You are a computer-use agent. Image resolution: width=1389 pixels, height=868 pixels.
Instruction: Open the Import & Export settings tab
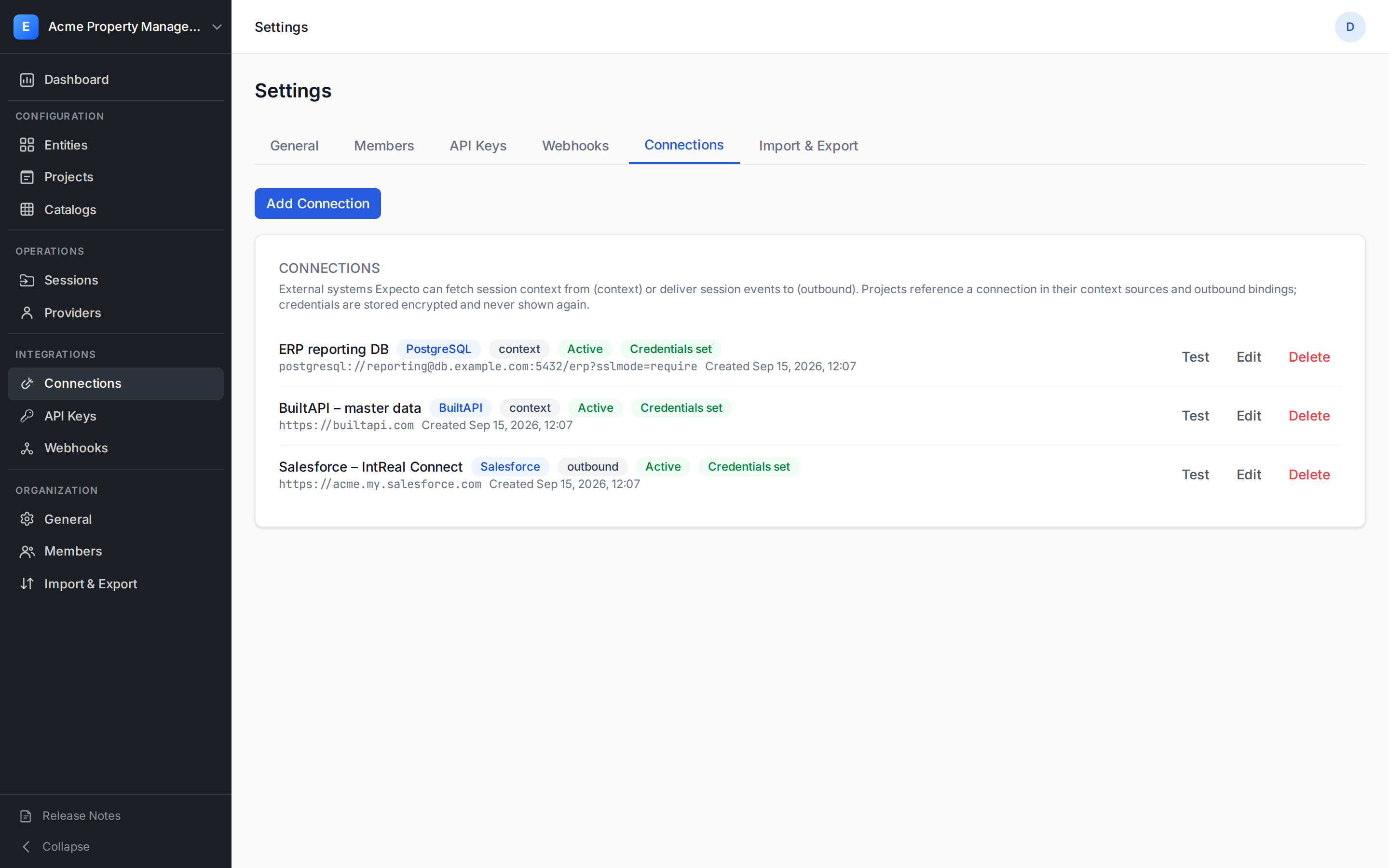click(808, 146)
